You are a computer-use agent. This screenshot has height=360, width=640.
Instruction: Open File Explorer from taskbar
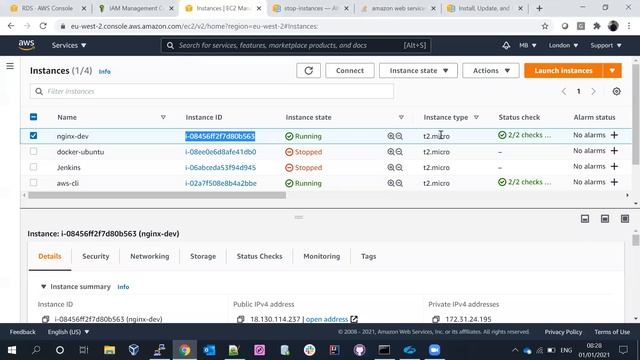tap(109, 350)
